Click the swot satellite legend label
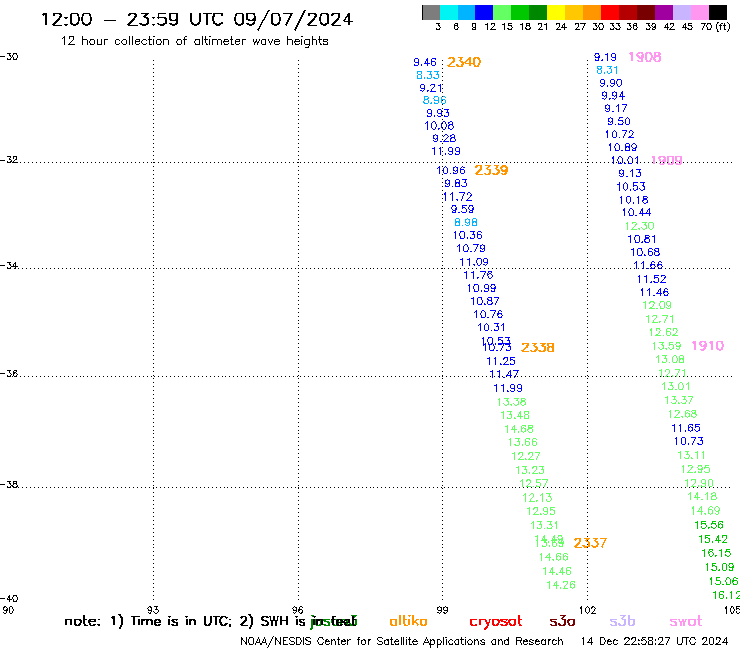The image size is (740, 650). [x=686, y=621]
